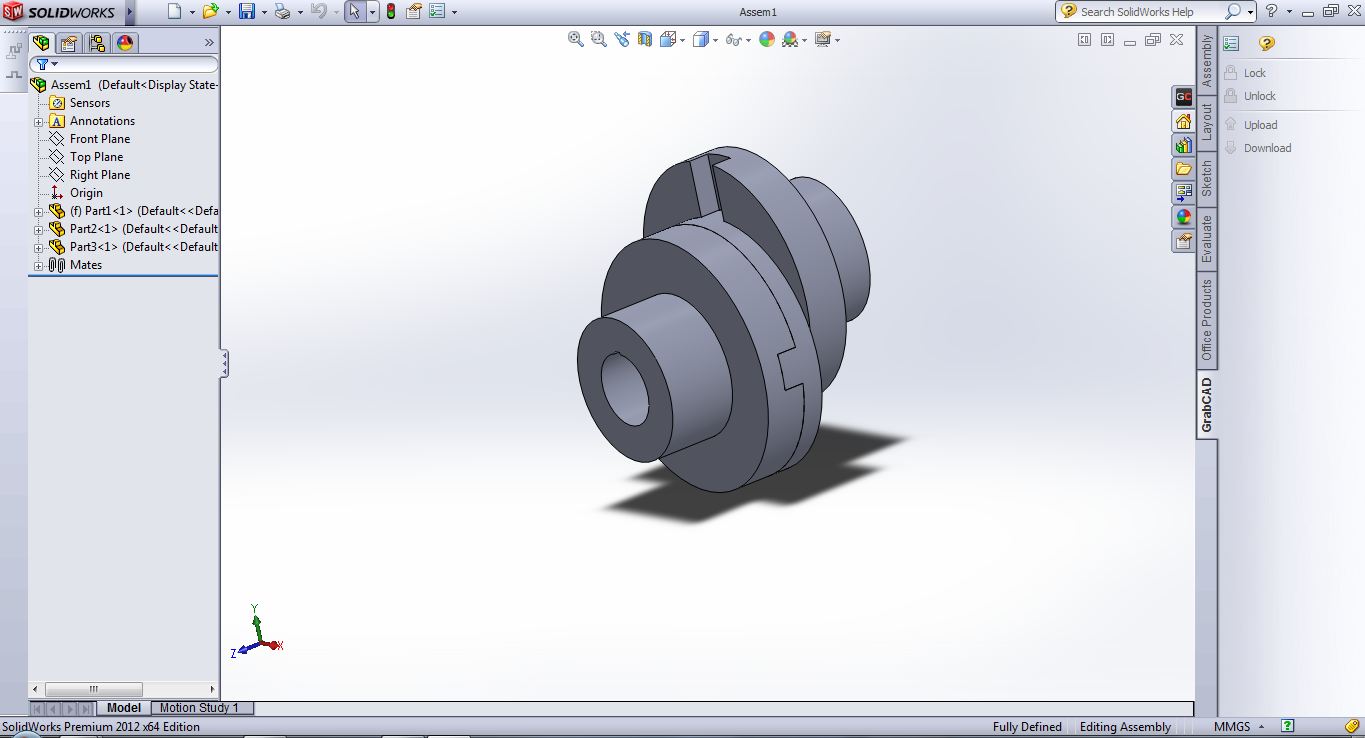Click the Zoom to Fit icon

tap(576, 39)
